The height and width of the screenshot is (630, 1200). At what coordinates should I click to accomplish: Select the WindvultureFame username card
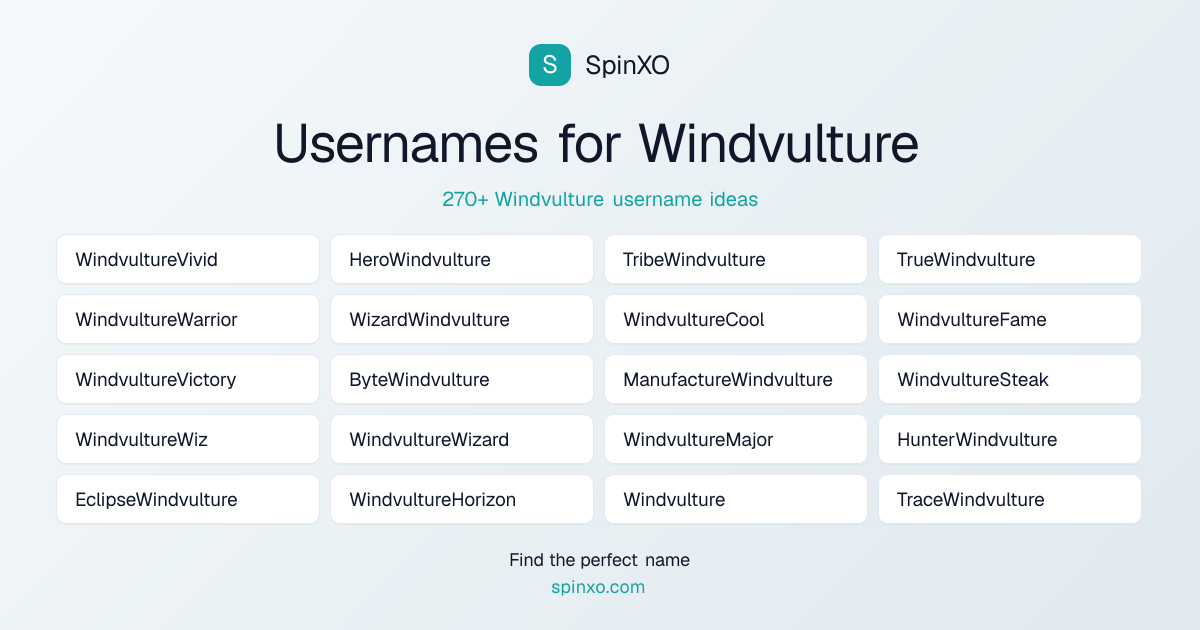1010,319
